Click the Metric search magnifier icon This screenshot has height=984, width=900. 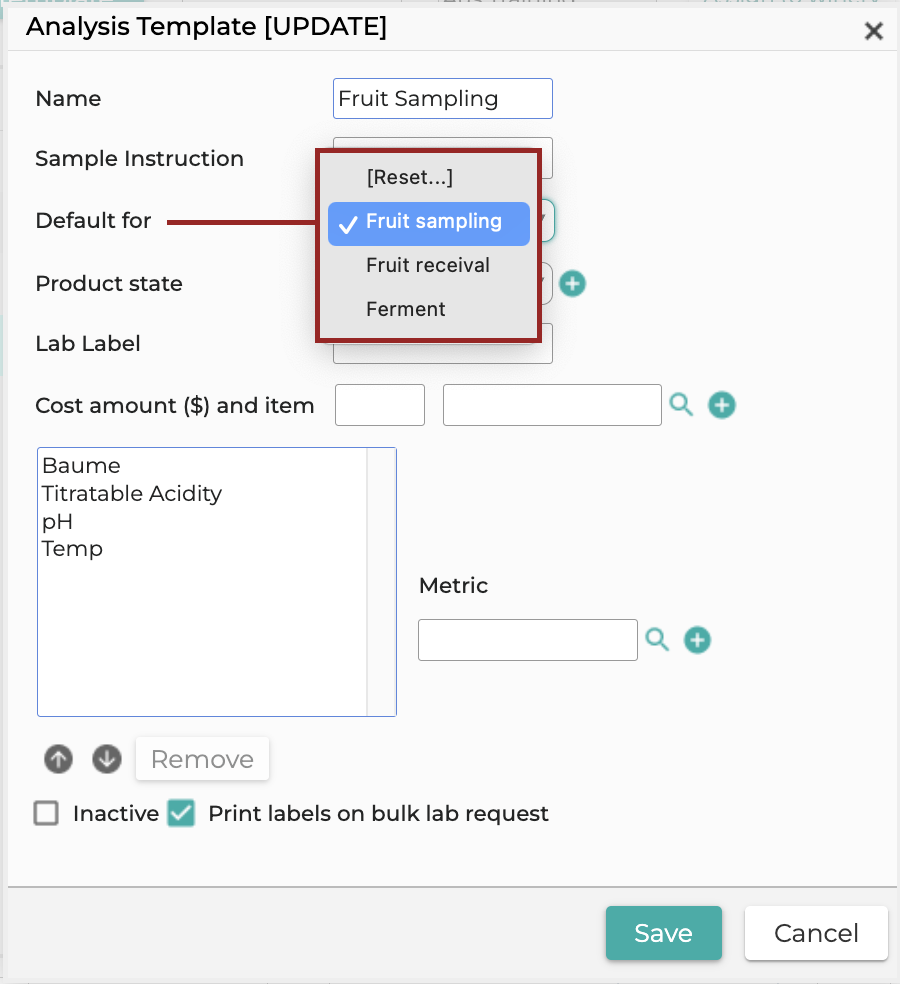(657, 639)
